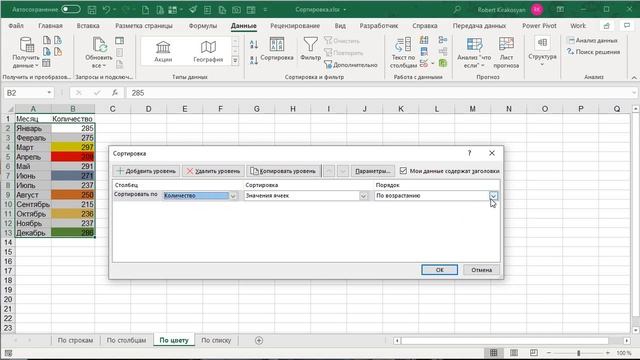Screen dimensions: 640x360
Task: Switch to Page Break Preview in status bar
Action: click(533, 352)
